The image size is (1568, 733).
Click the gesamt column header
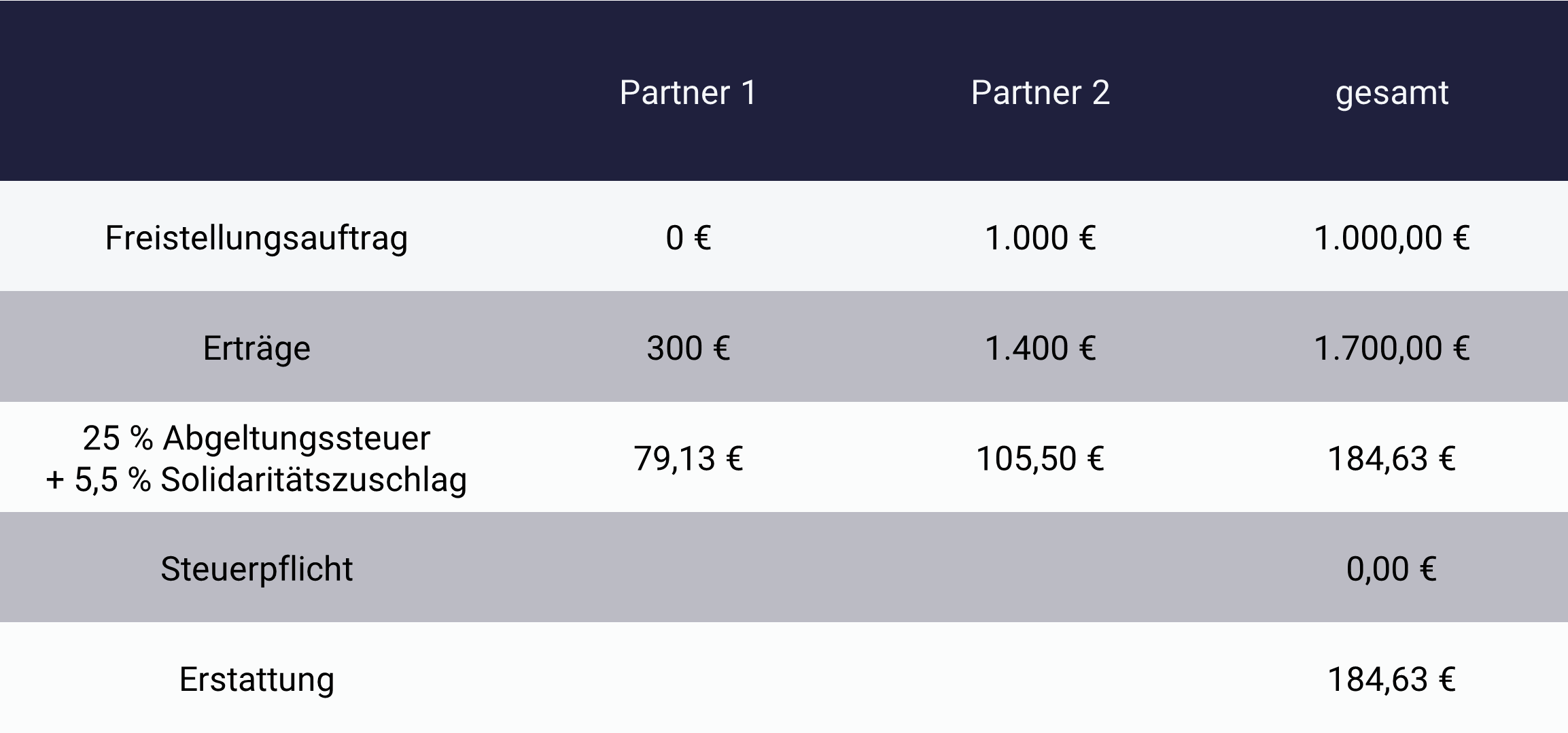tap(1391, 92)
